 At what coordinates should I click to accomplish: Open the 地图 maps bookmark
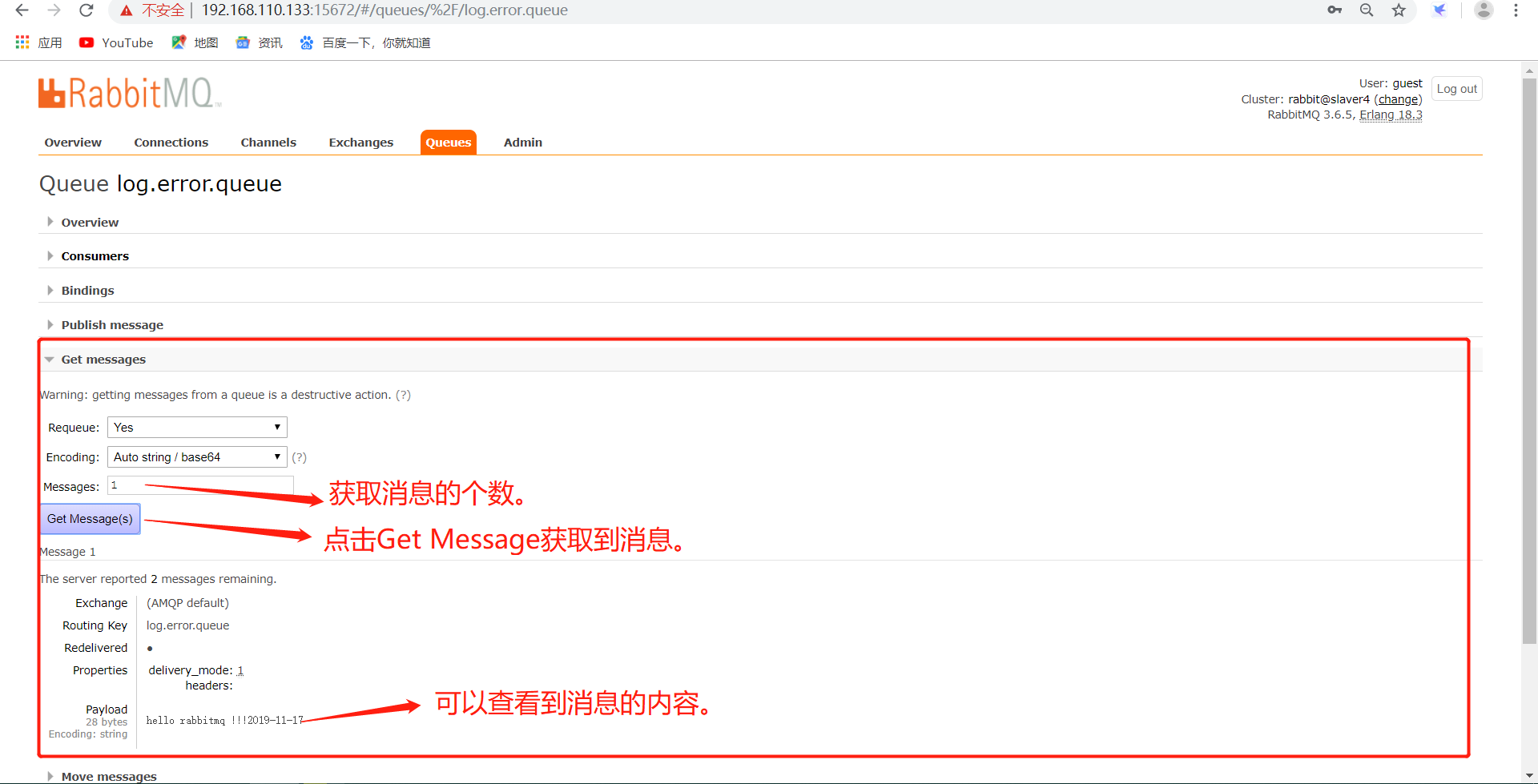195,42
